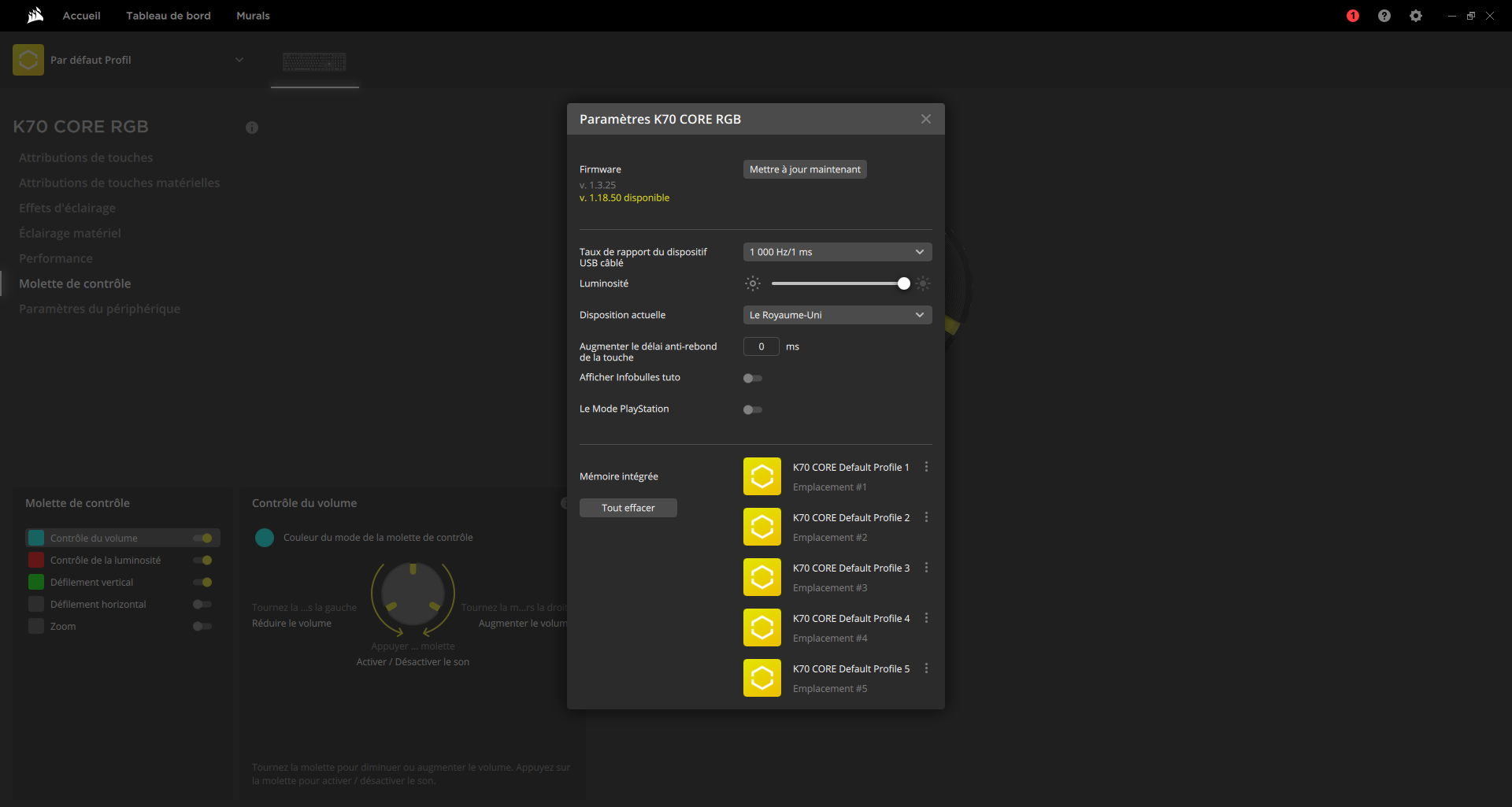Click Mettre à jour maintenant button
Viewport: 1512px width, 807px height.
tap(805, 169)
